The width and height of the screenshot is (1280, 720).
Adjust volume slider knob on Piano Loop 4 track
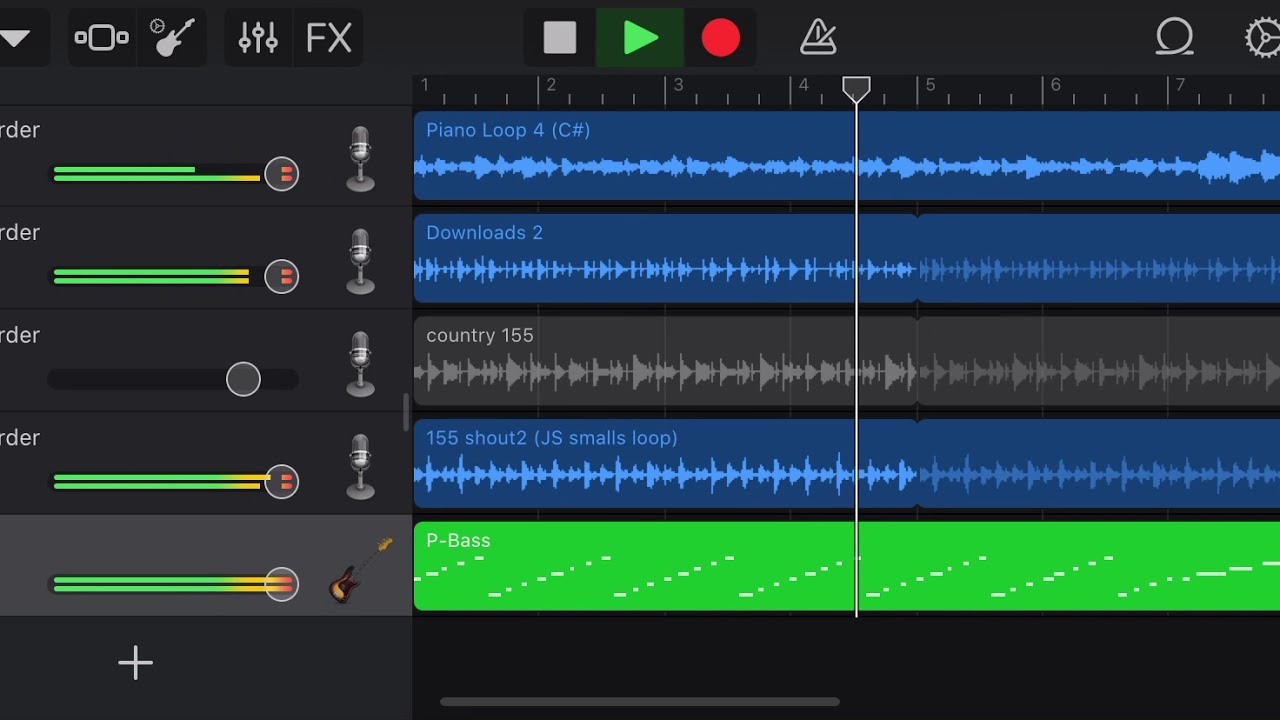pos(282,174)
